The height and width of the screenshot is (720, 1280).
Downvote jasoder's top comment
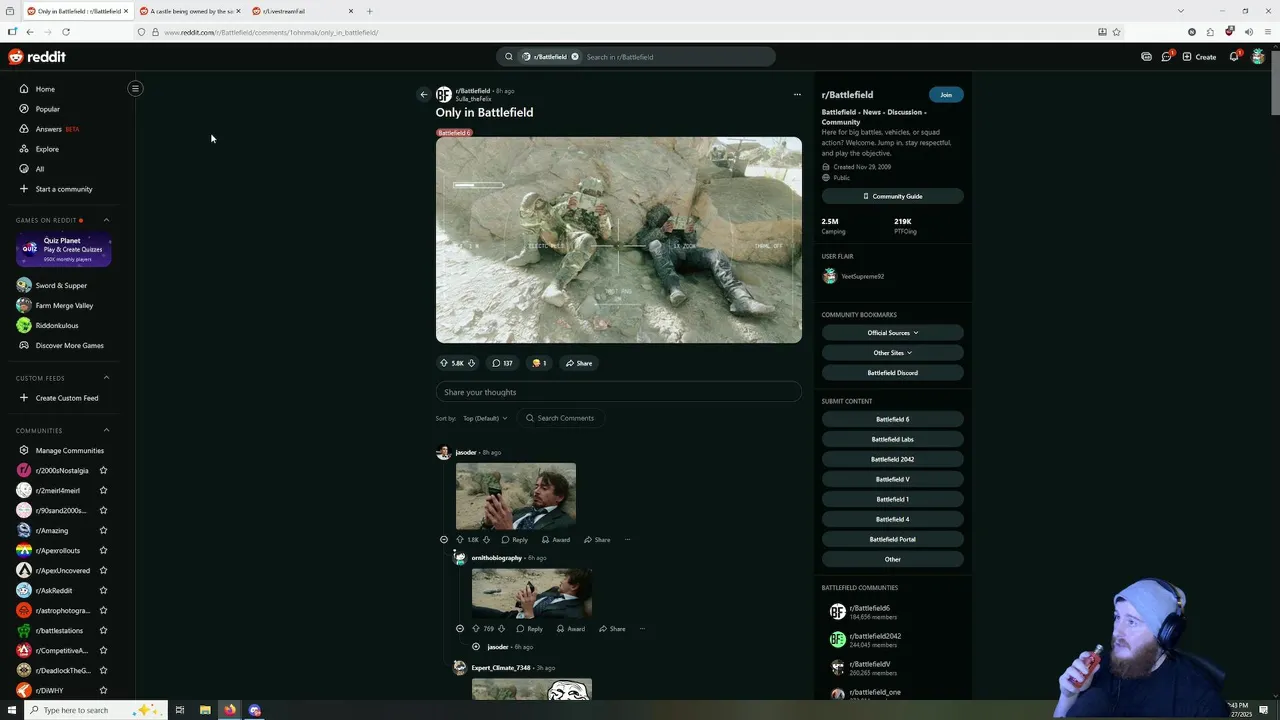[487, 540]
